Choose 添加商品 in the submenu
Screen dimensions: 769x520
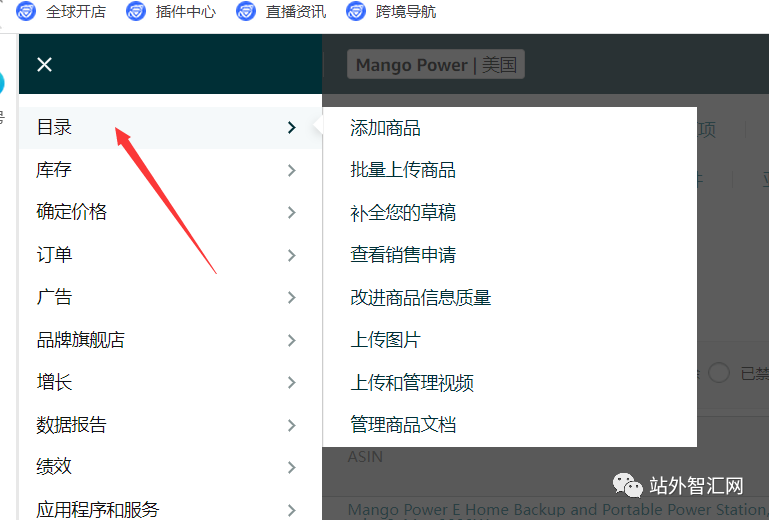click(385, 128)
